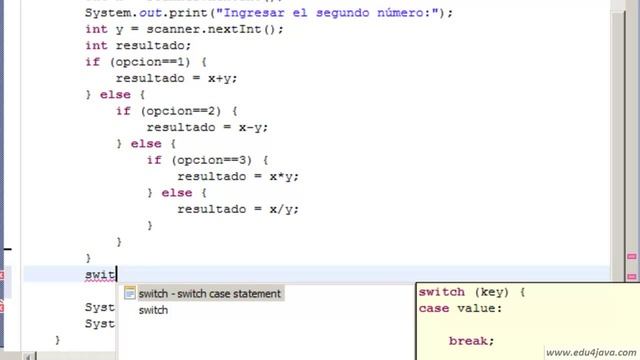Choose the plain 'switch' completion proposal
Image resolution: width=640 pixels, height=360 pixels.
click(x=153, y=310)
